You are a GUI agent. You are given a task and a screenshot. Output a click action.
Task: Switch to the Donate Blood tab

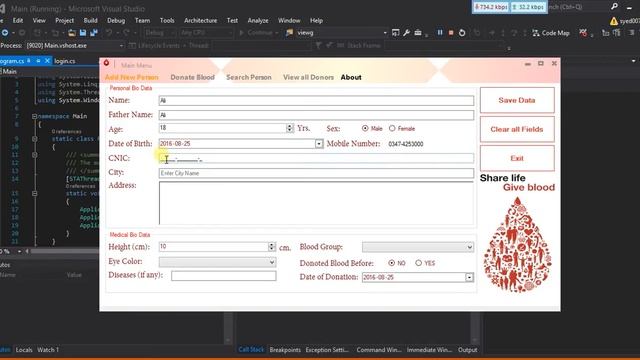(192, 77)
